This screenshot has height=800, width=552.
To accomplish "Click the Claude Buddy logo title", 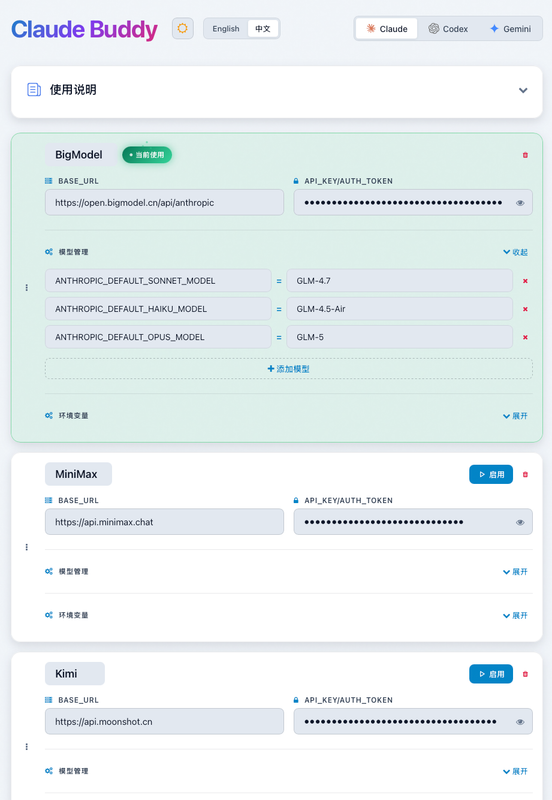I will 85,30.
